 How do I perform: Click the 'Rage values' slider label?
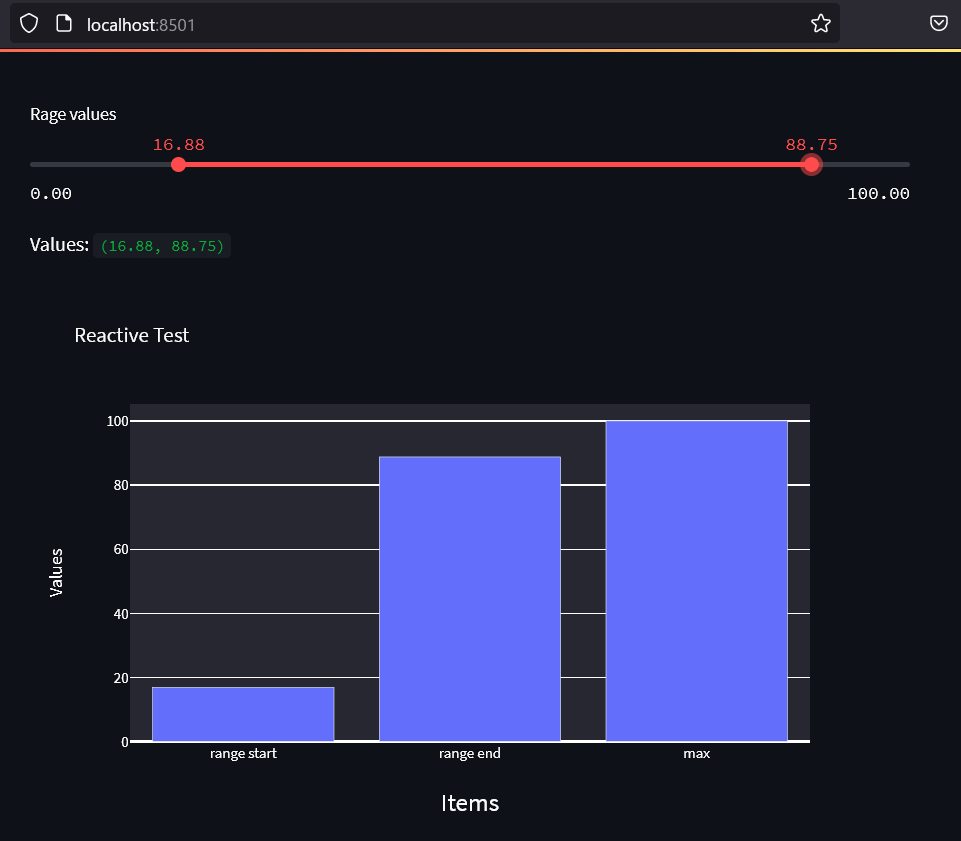(73, 114)
